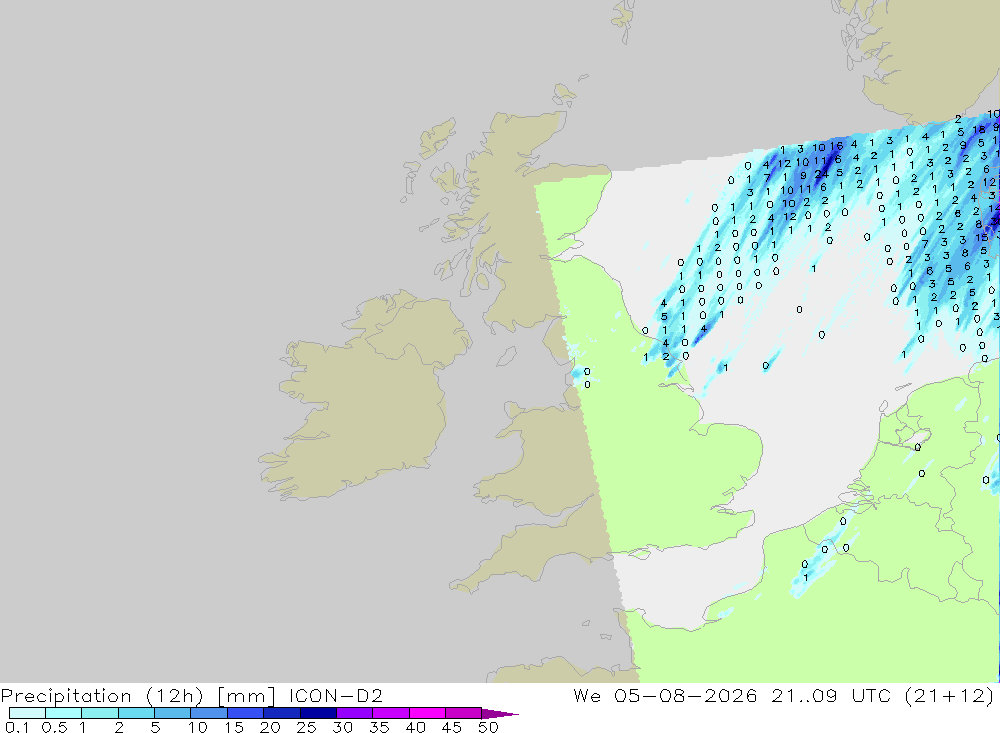Pick the 40–45 mm magenta legend swatch
The height and width of the screenshot is (733, 1000).
[x=427, y=713]
